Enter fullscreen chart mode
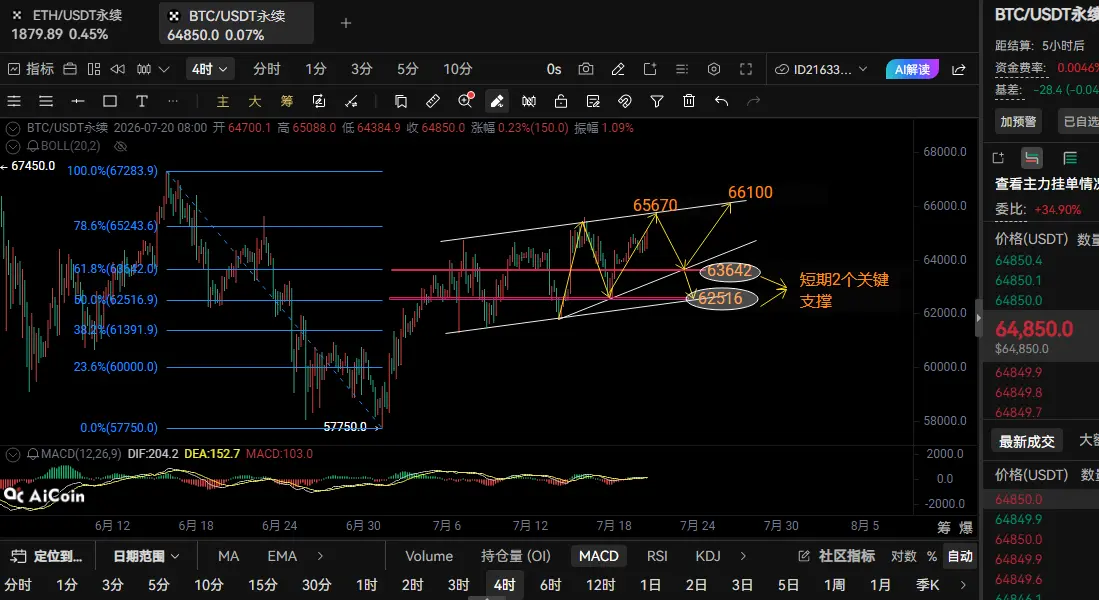 pyautogui.click(x=746, y=69)
